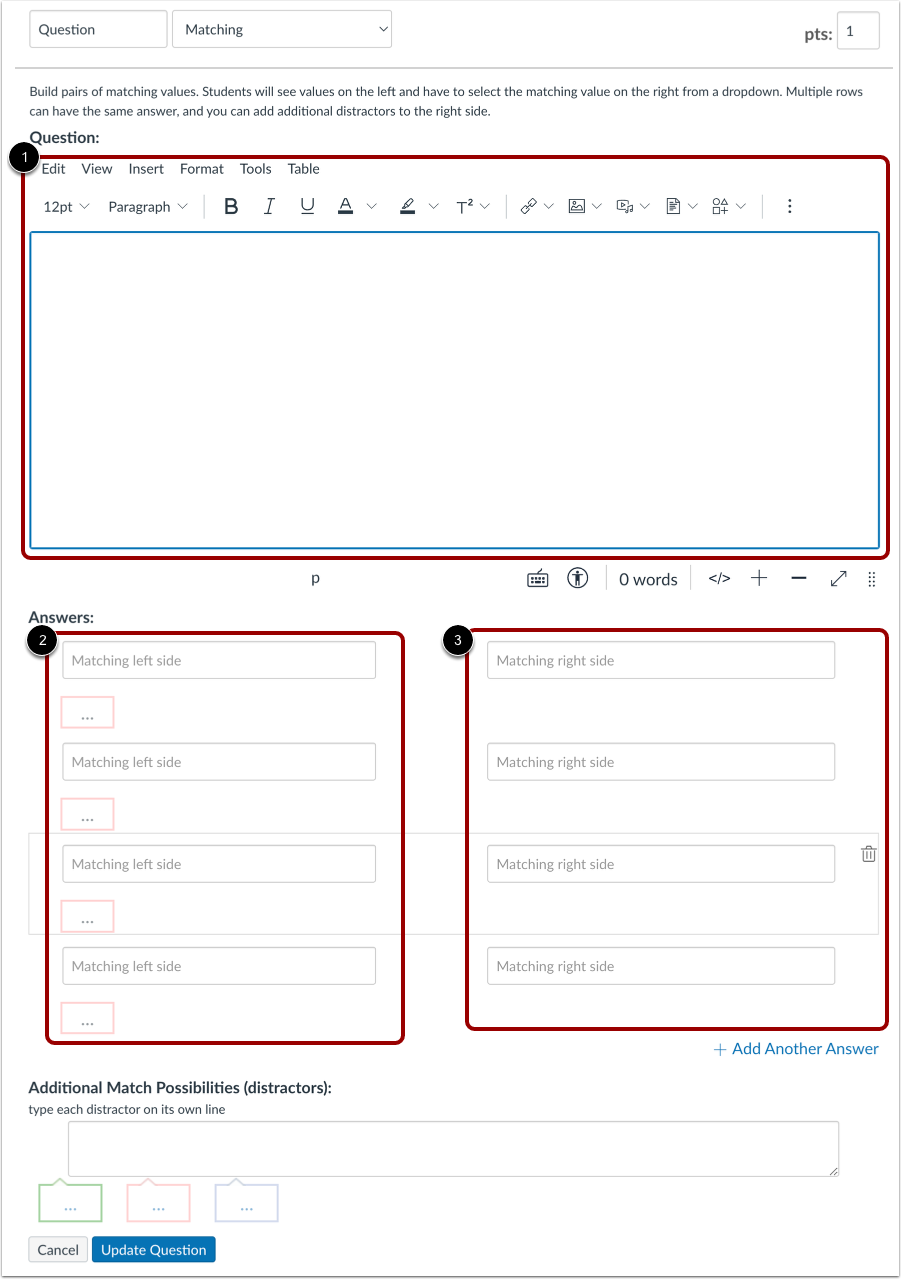Image resolution: width=901 pixels, height=1279 pixels.
Task: Run the accessibility checker
Action: coord(577,578)
